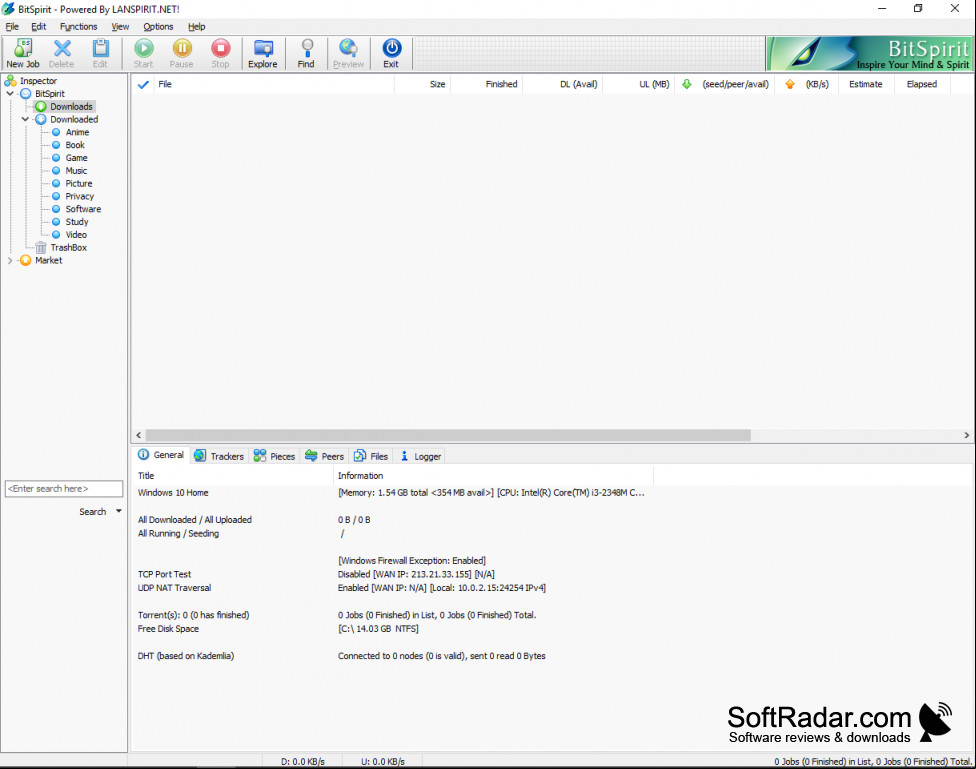976x769 pixels.
Task: Click the BitSpirit banner logo
Action: [869, 54]
